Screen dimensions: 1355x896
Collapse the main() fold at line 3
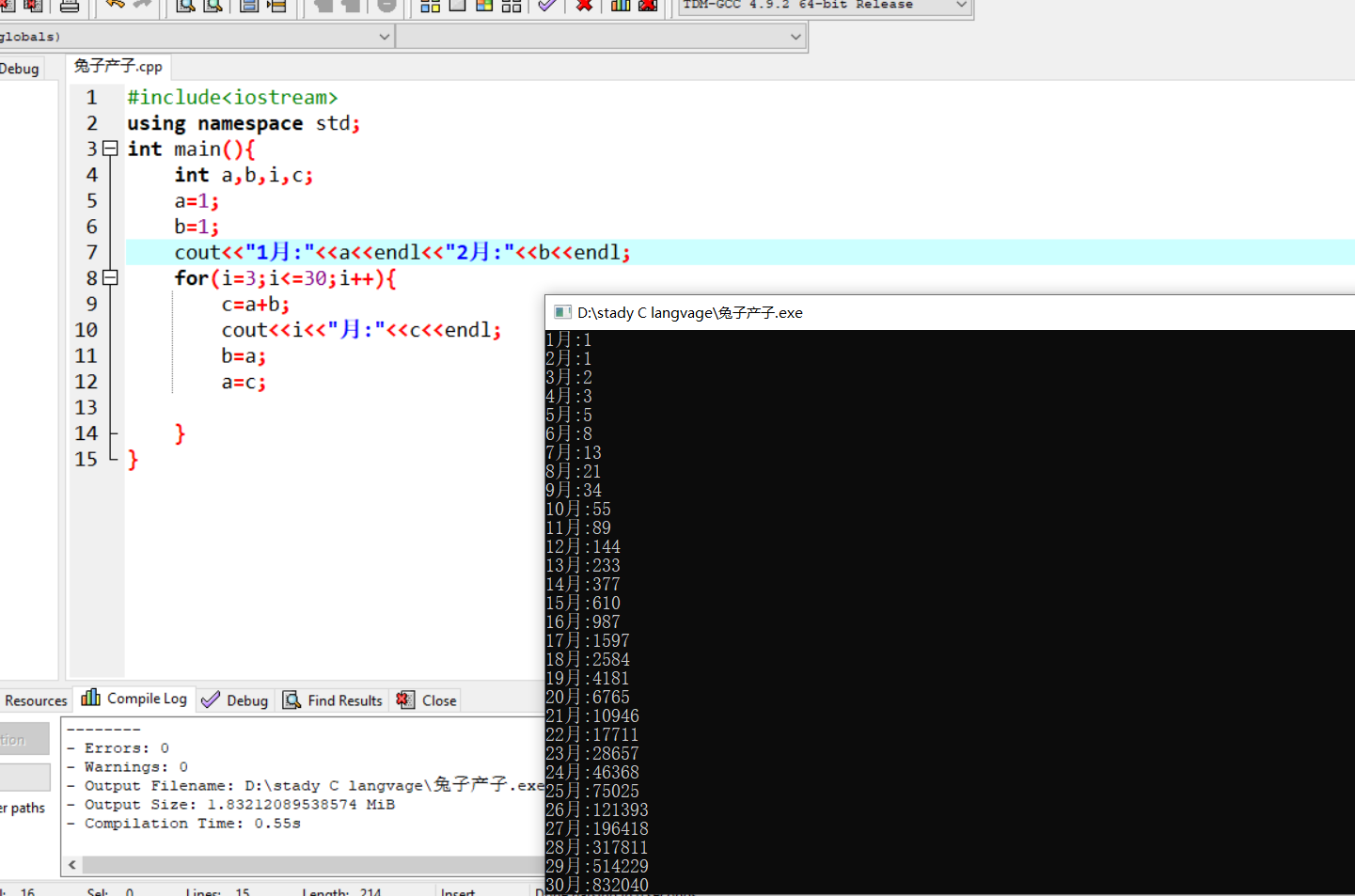[x=110, y=149]
